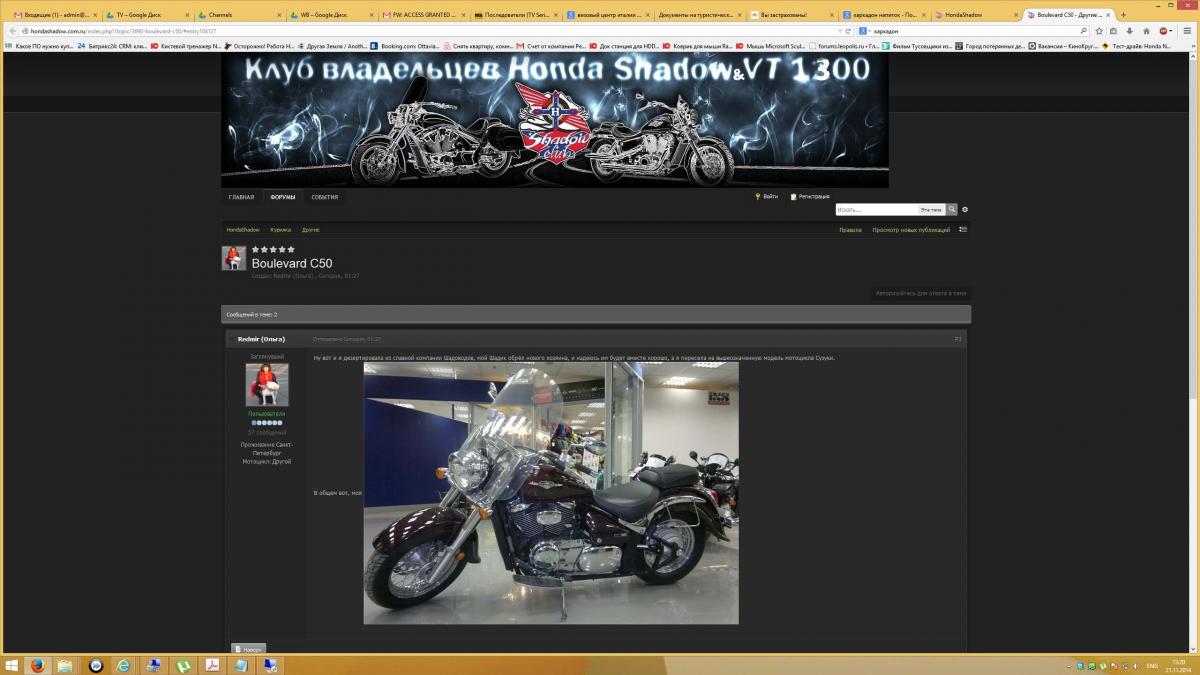The height and width of the screenshot is (675, 1200).
Task: Open Booking.com Ottavia bookmark
Action: tap(406, 46)
